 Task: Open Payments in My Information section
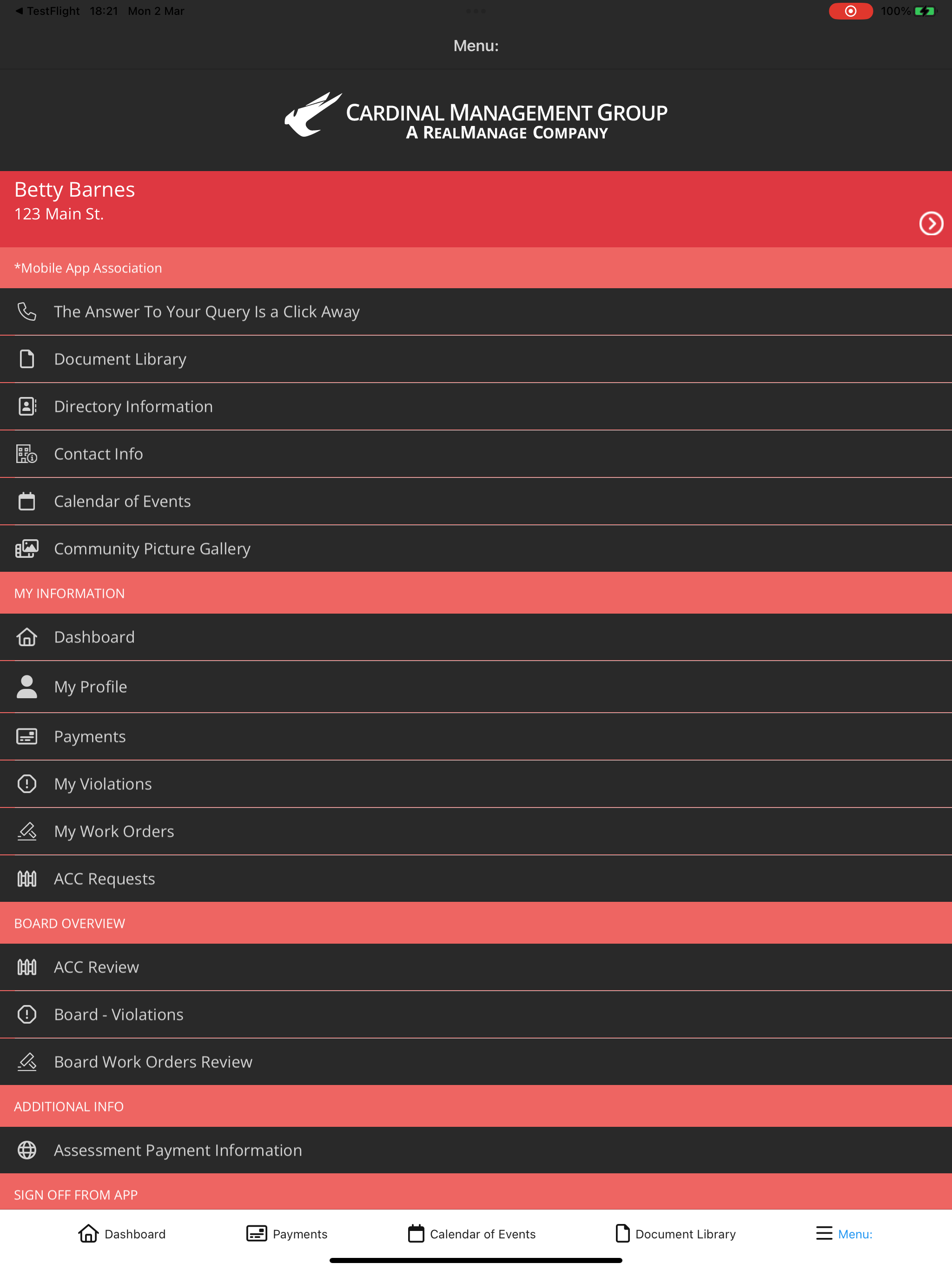pyautogui.click(x=476, y=737)
